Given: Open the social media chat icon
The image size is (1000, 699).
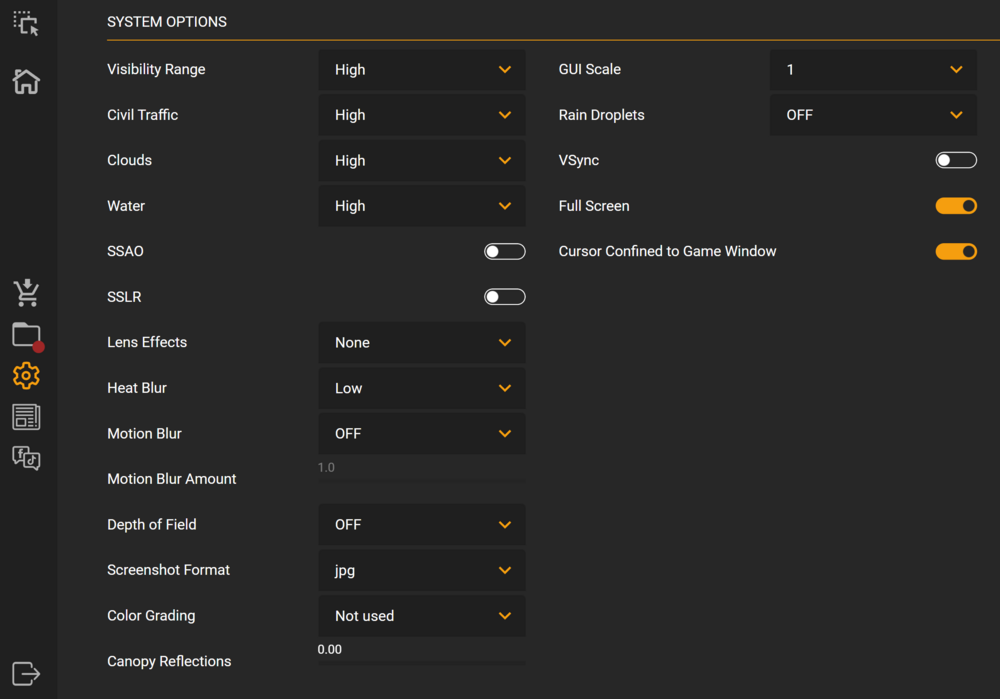Looking at the screenshot, I should coord(26,458).
